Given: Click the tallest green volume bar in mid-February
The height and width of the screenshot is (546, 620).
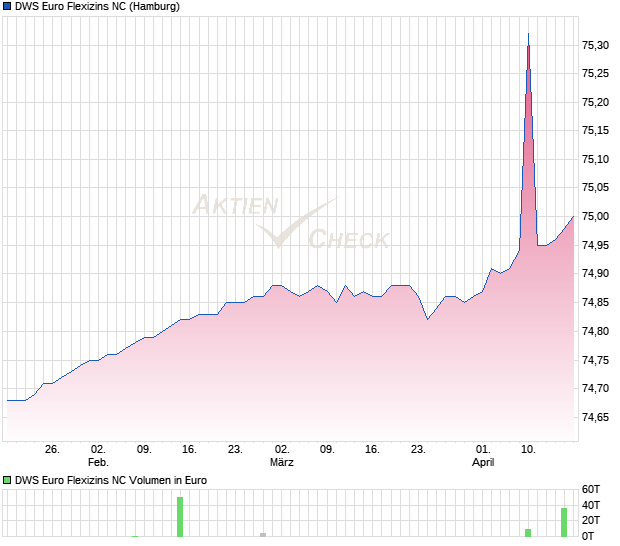Looking at the screenshot, I should (180, 517).
